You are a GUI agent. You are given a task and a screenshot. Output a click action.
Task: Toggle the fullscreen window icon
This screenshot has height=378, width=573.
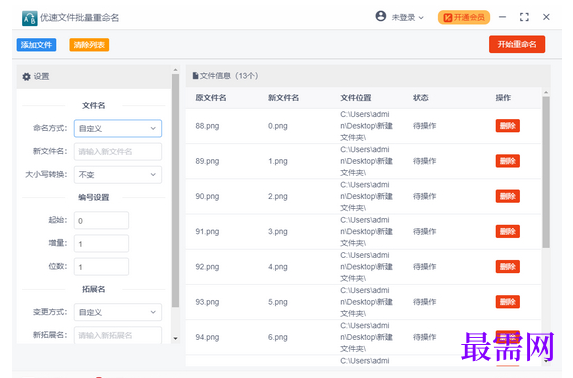(x=524, y=17)
